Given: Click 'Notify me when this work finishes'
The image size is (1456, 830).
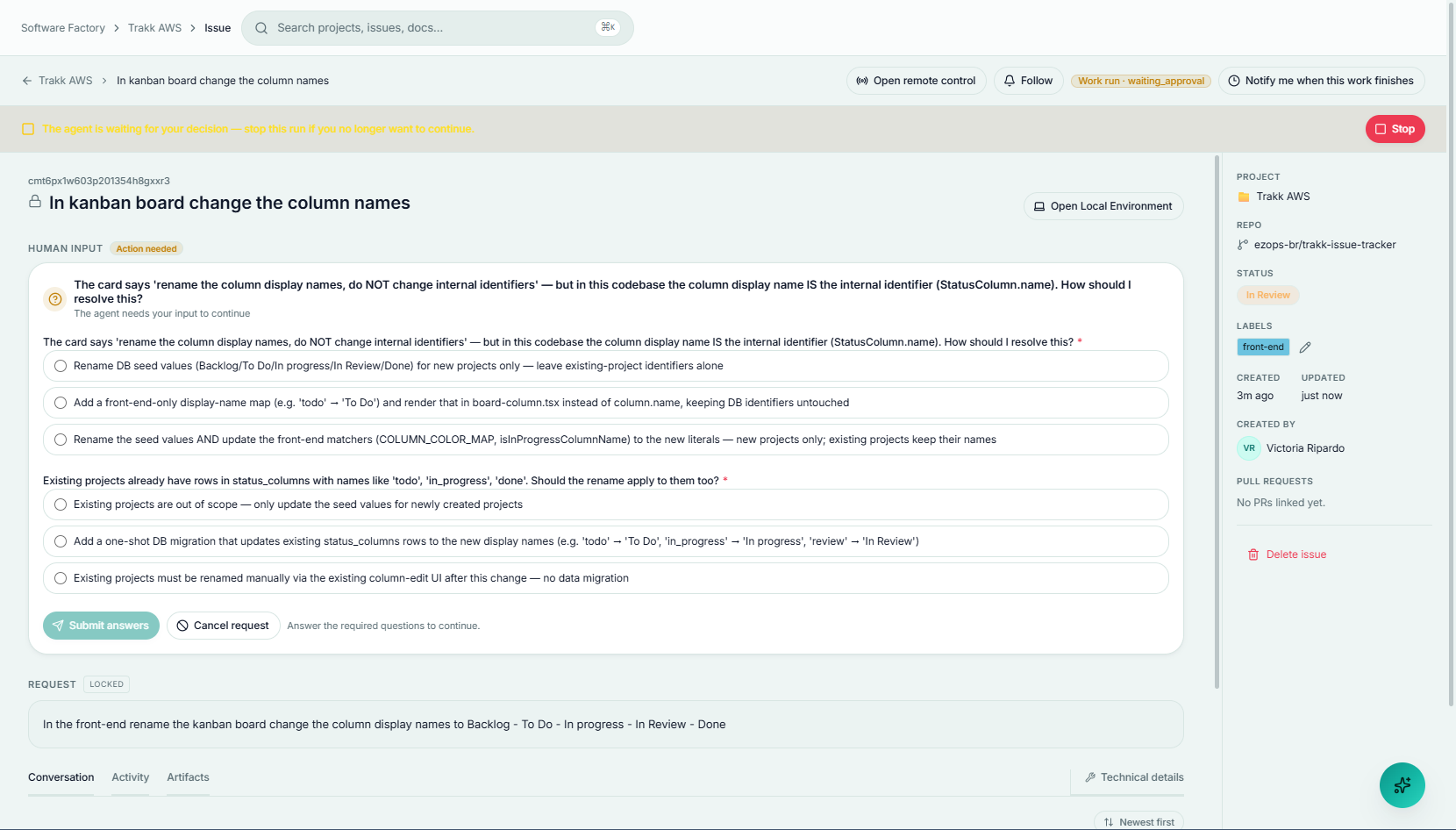Looking at the screenshot, I should click(1322, 81).
